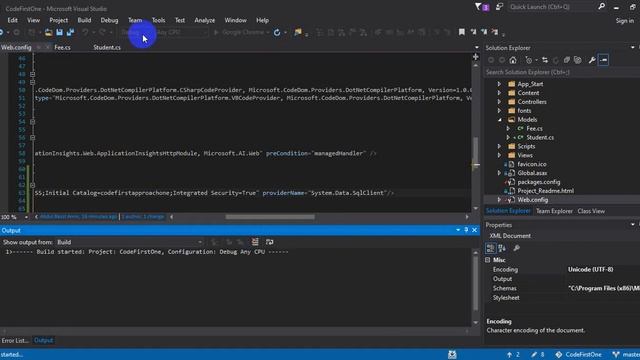This screenshot has width=640, height=360.
Task: Expand Views folder node
Action: pos(499,156)
